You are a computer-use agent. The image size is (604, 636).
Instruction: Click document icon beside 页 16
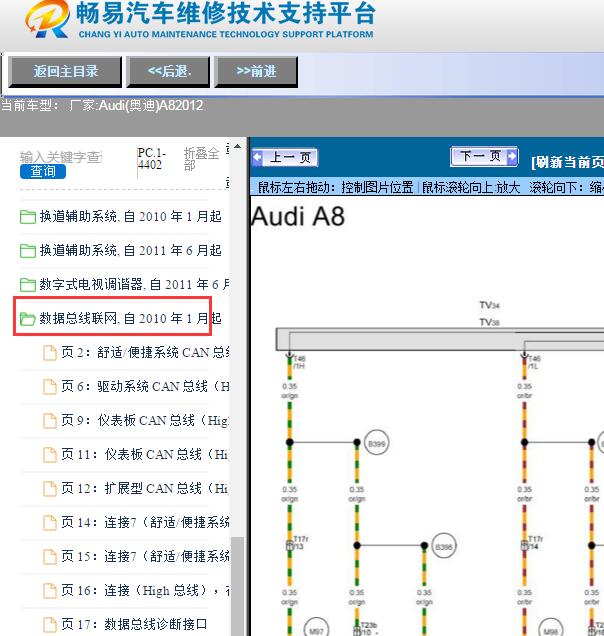50,591
